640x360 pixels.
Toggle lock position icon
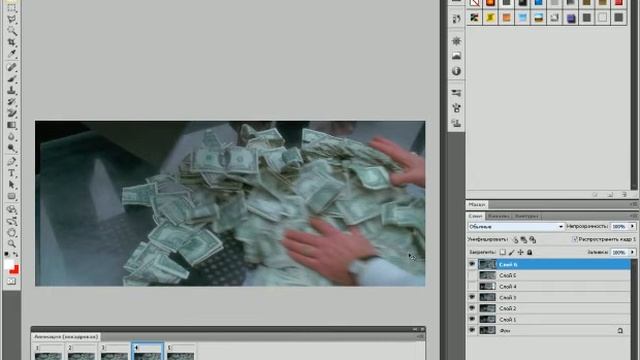click(x=520, y=252)
